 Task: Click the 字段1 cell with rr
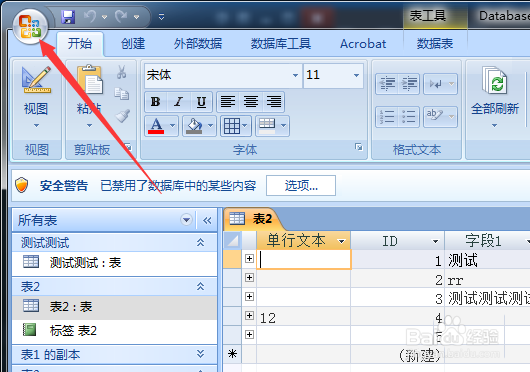(x=487, y=279)
